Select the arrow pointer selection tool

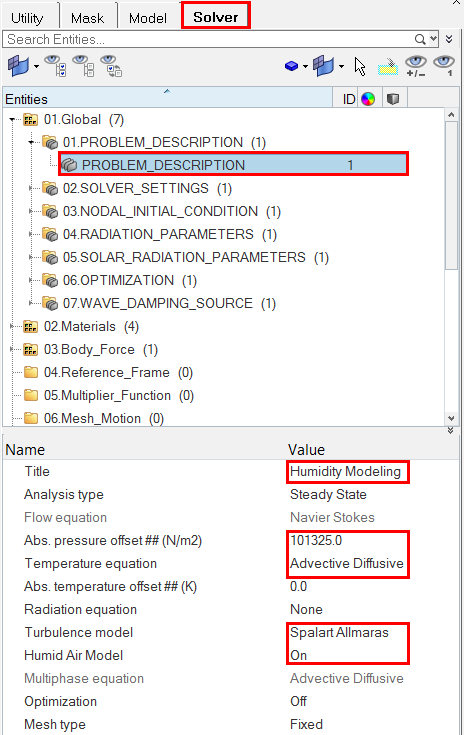(x=359, y=67)
